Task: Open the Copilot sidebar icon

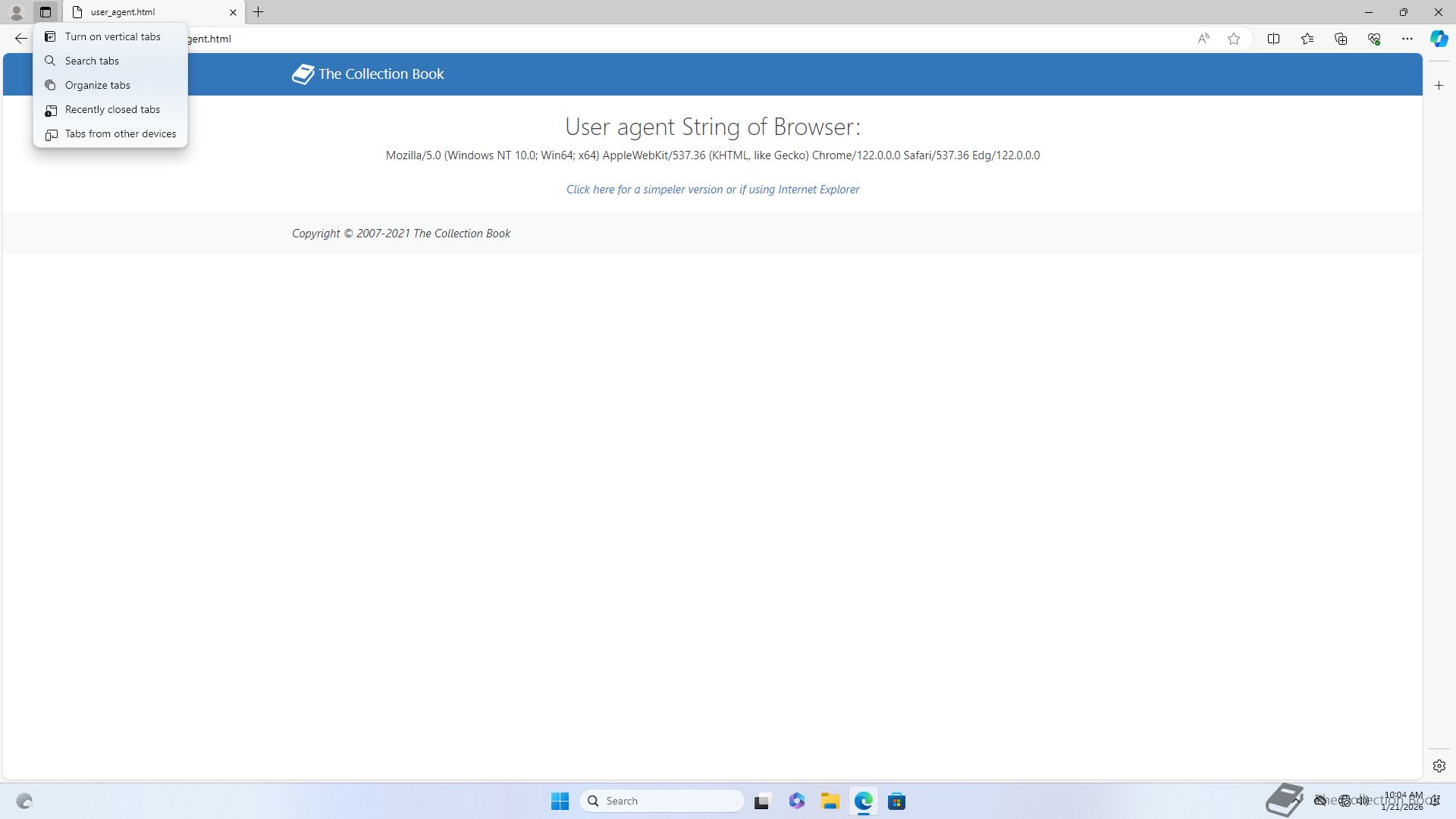Action: (x=1439, y=39)
